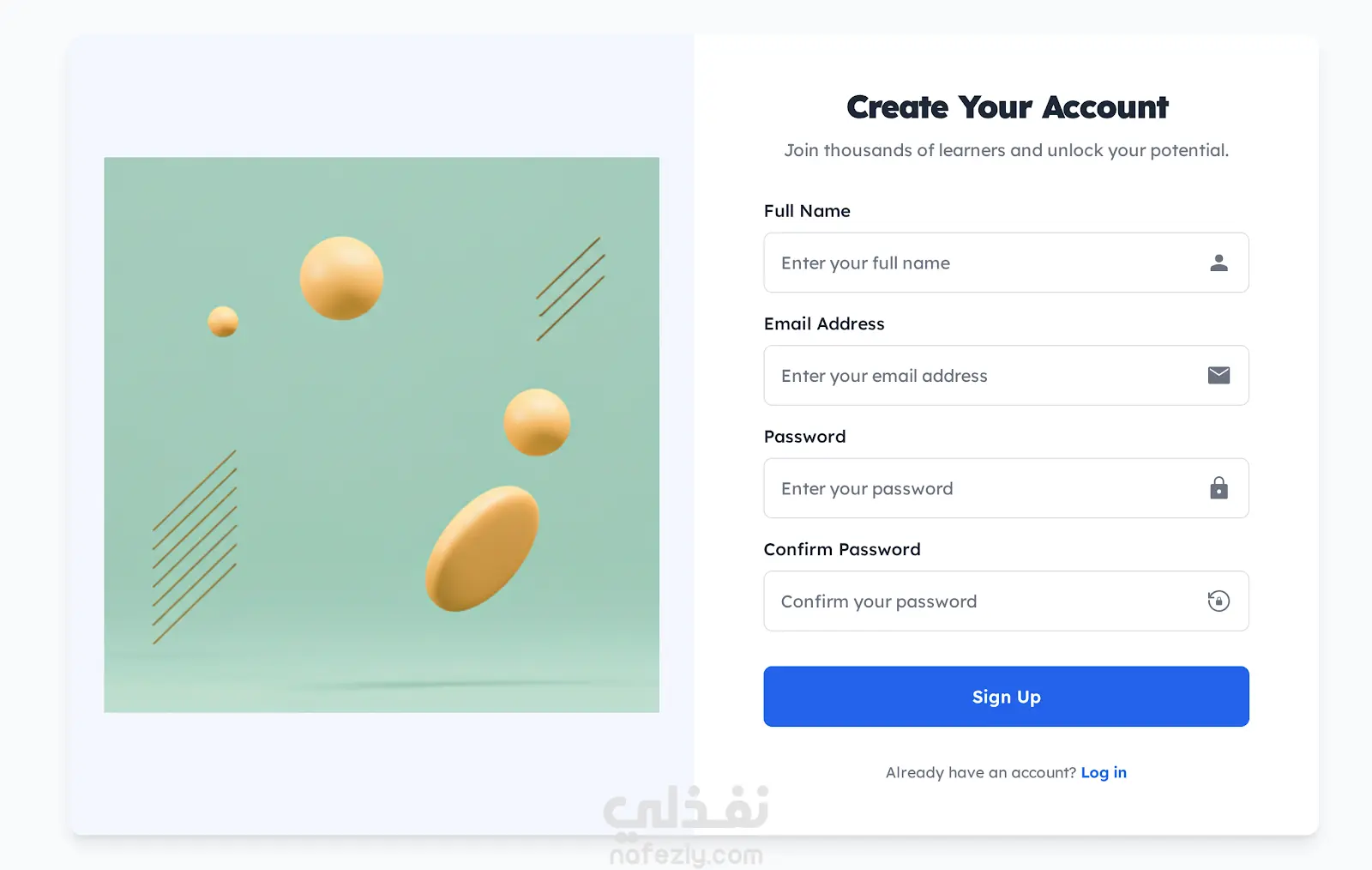1372x870 pixels.
Task: Click the "Email Address" field label
Action: point(824,323)
